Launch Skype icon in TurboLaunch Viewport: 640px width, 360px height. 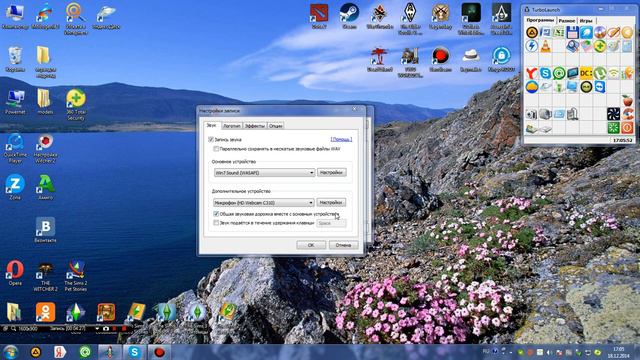pos(545,73)
